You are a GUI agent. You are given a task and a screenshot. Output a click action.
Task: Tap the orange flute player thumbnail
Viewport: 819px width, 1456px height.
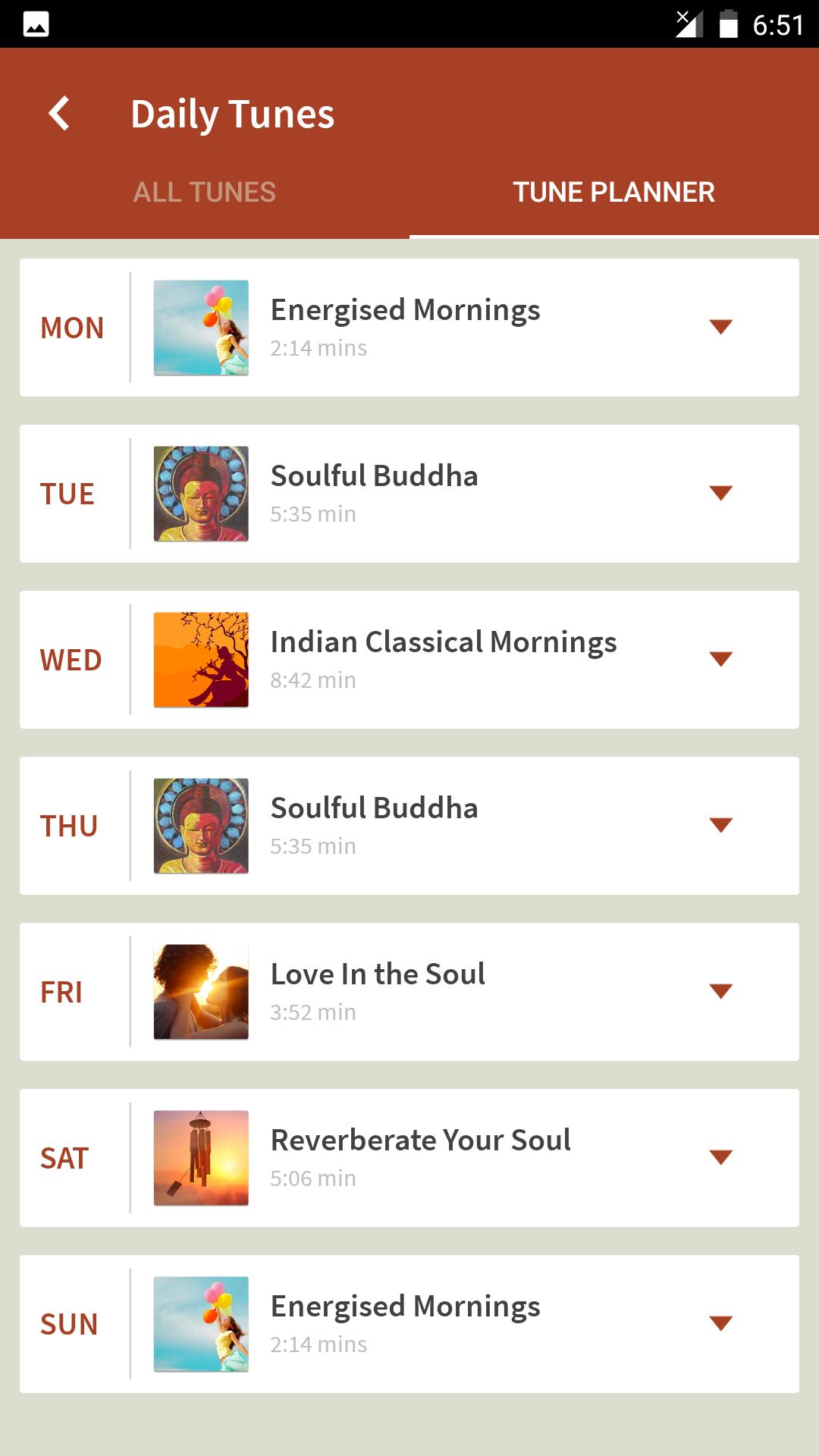(201, 660)
